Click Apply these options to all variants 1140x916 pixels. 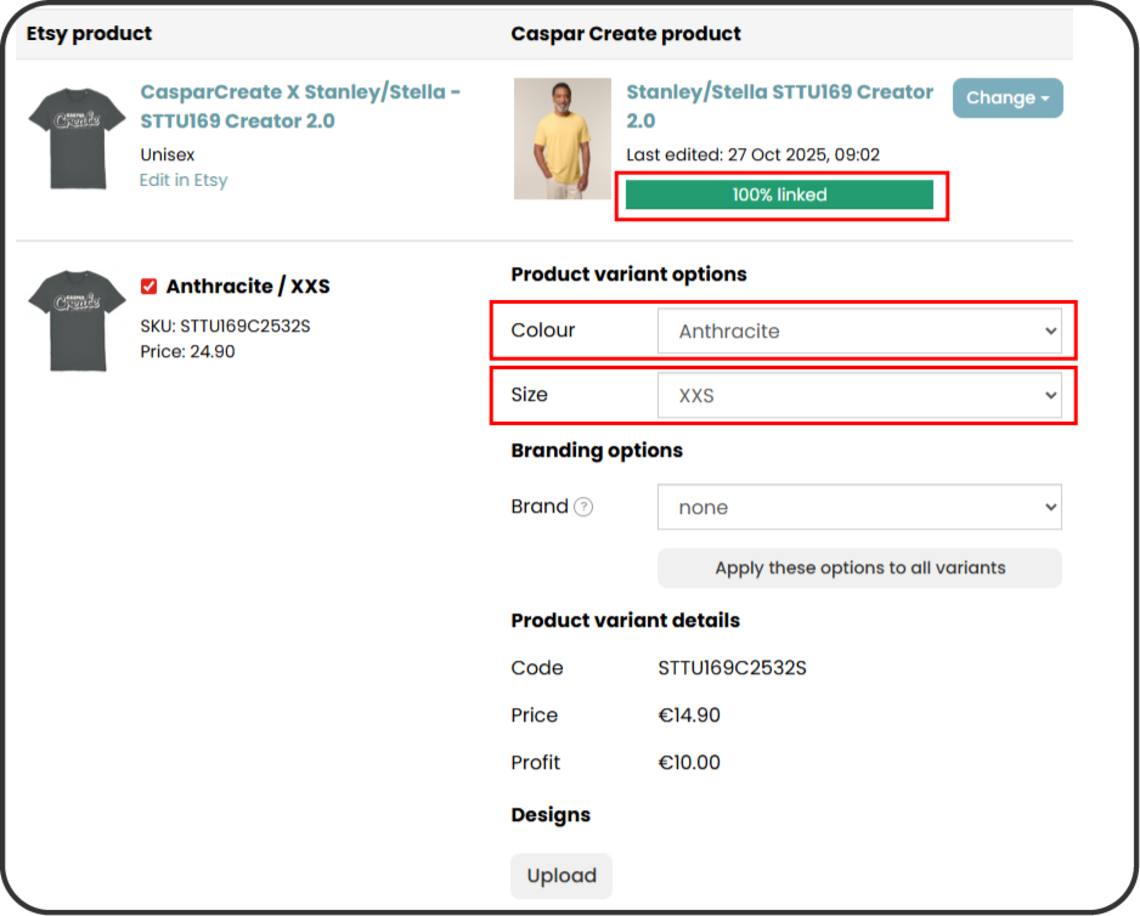pos(859,568)
